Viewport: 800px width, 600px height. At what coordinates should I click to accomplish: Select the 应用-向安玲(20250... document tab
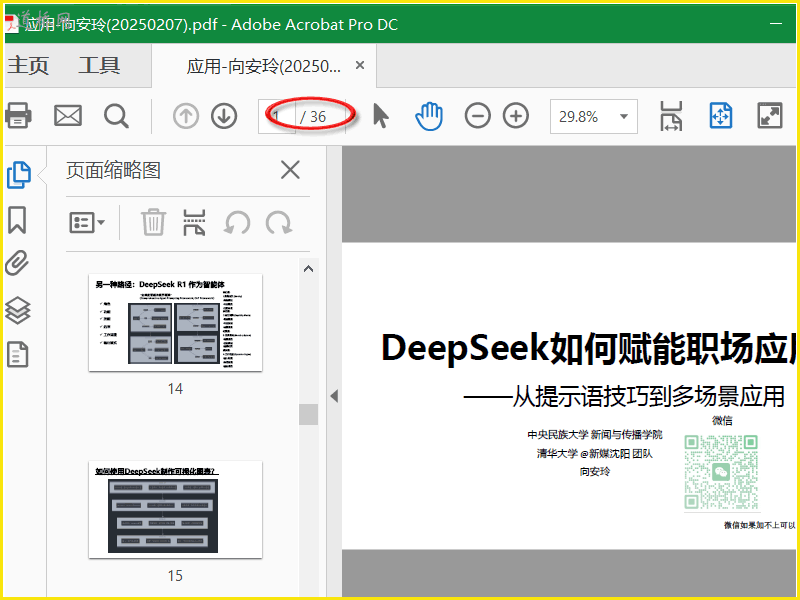[263, 66]
